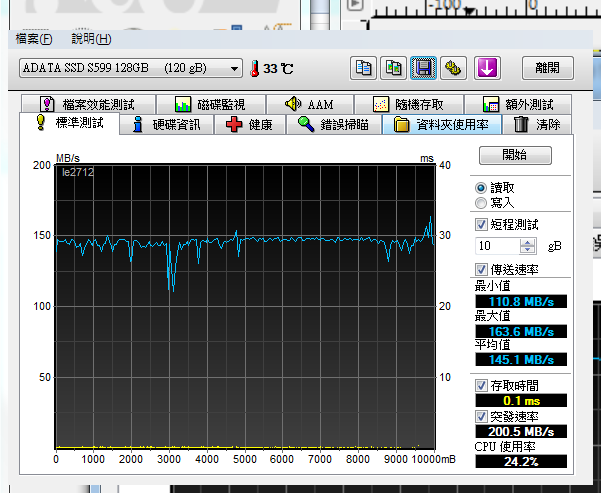Switch to the 隨機存取 tab
The image size is (601, 493).
coord(409,104)
